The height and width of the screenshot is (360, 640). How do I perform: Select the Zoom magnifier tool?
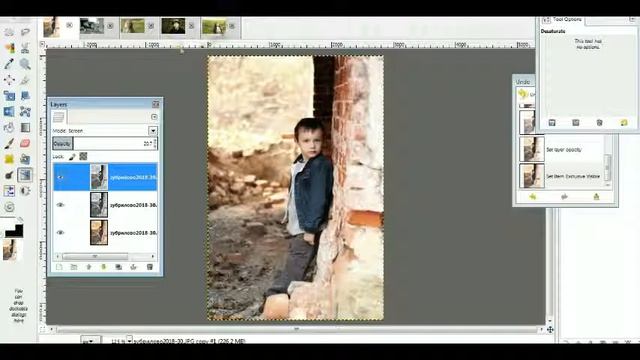click(x=25, y=64)
